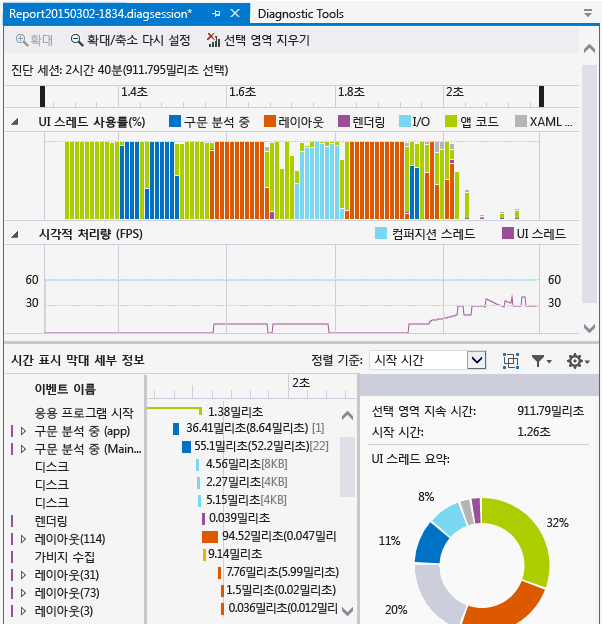Screen dimensions: 602x624
Task: Click the 2.27밀리초[4KB] disk entry
Action: coord(246,482)
